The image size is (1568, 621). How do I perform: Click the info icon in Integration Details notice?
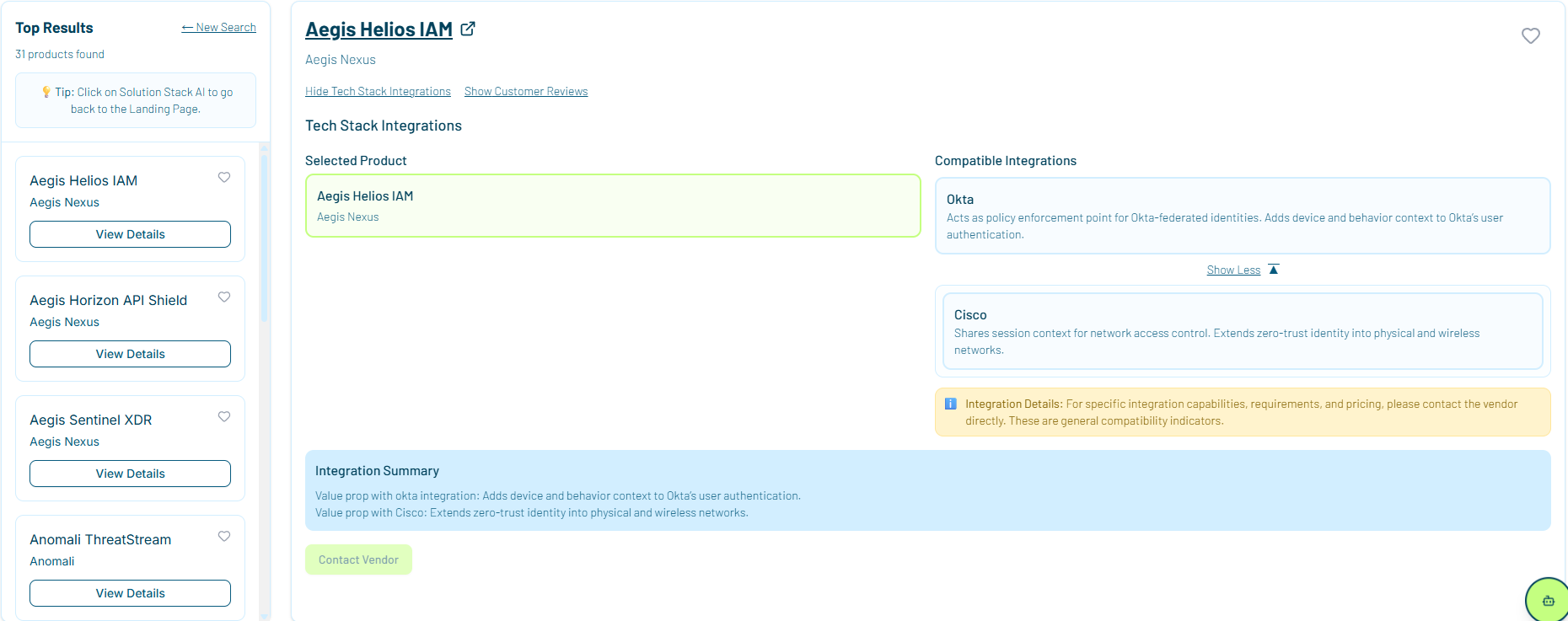coord(950,404)
